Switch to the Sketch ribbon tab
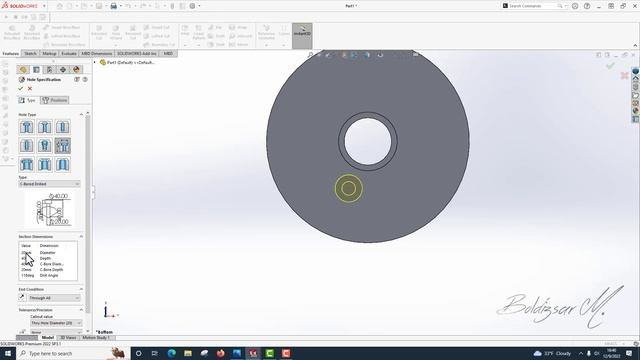Viewport: 640px width, 360px height. click(x=30, y=53)
